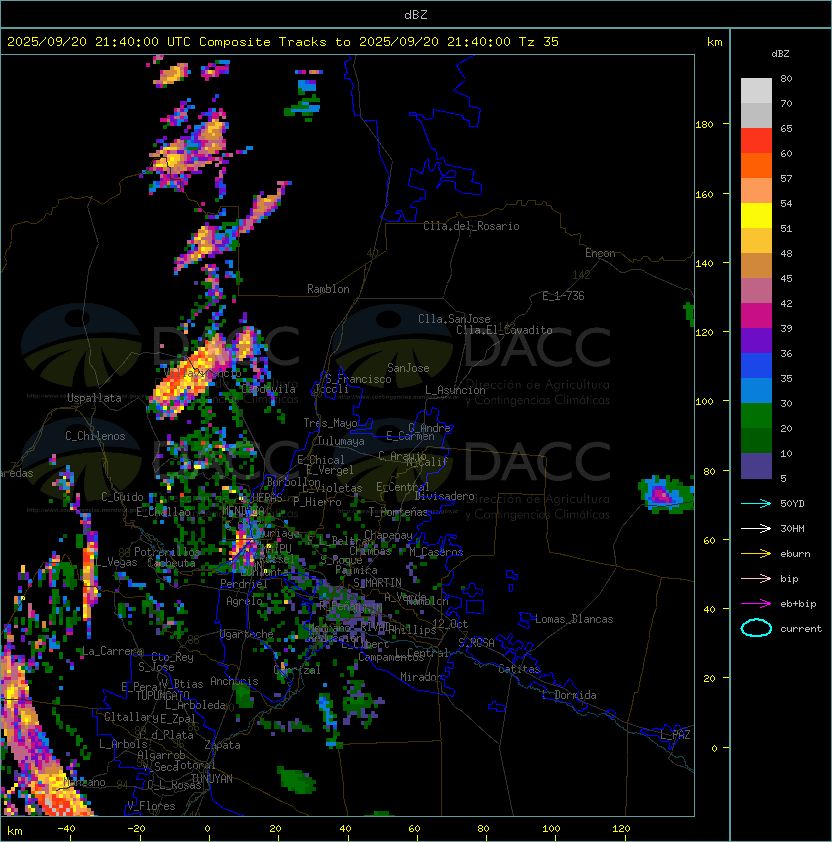This screenshot has height=842, width=832.
Task: Click the 12_Oct map label
Action: 450,624
